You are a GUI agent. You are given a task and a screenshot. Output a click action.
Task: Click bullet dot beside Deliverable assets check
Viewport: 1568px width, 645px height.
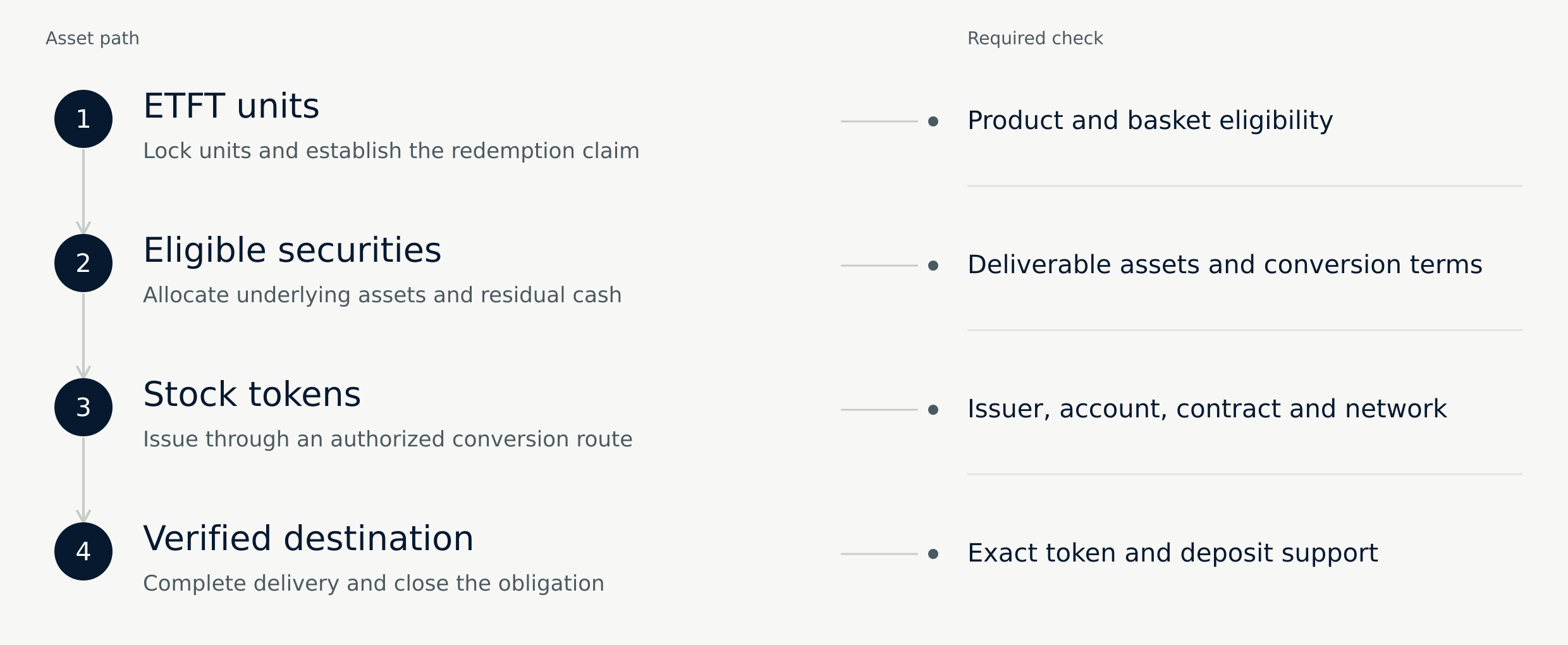point(933,266)
